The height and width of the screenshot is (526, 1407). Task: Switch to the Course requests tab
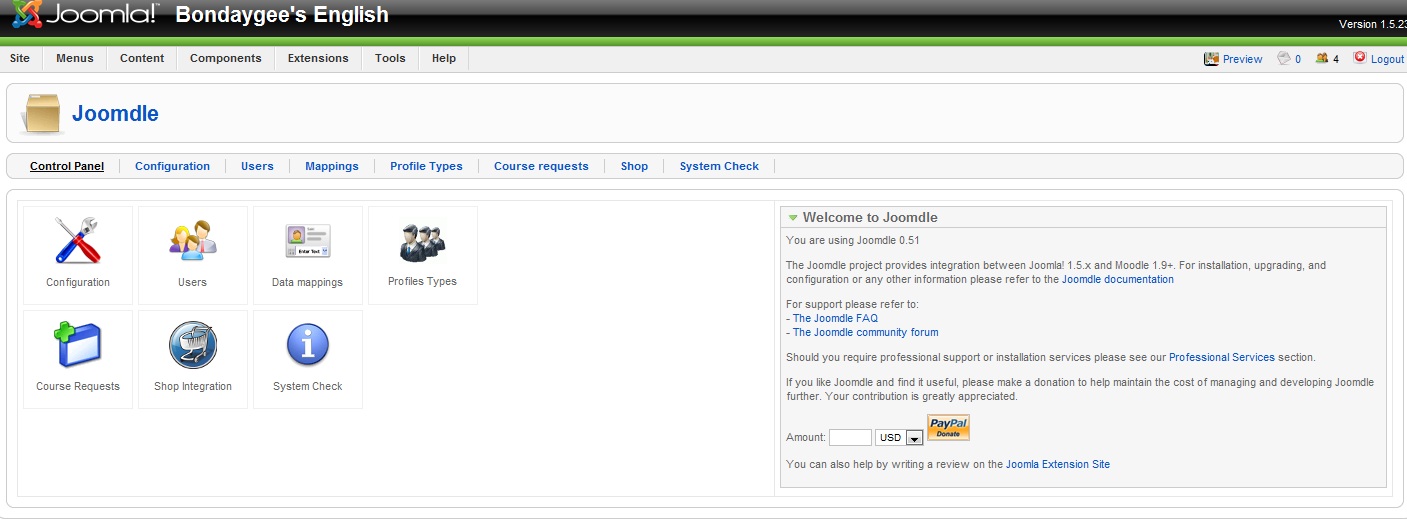pyautogui.click(x=541, y=166)
